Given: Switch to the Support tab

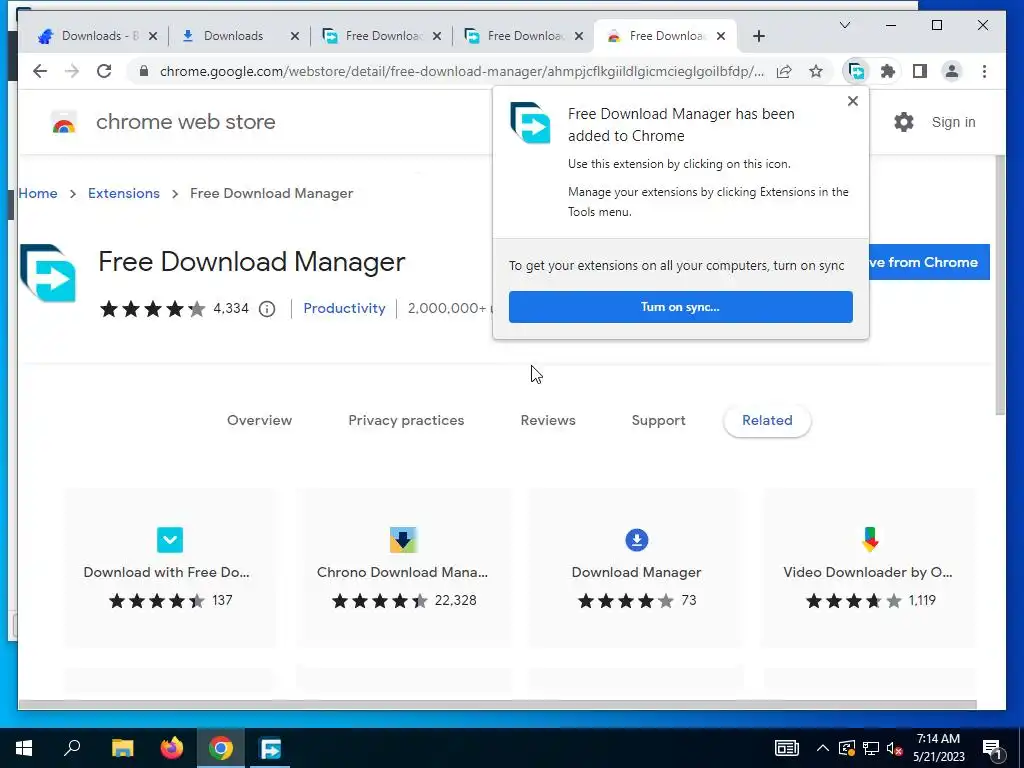Looking at the screenshot, I should (x=658, y=421).
